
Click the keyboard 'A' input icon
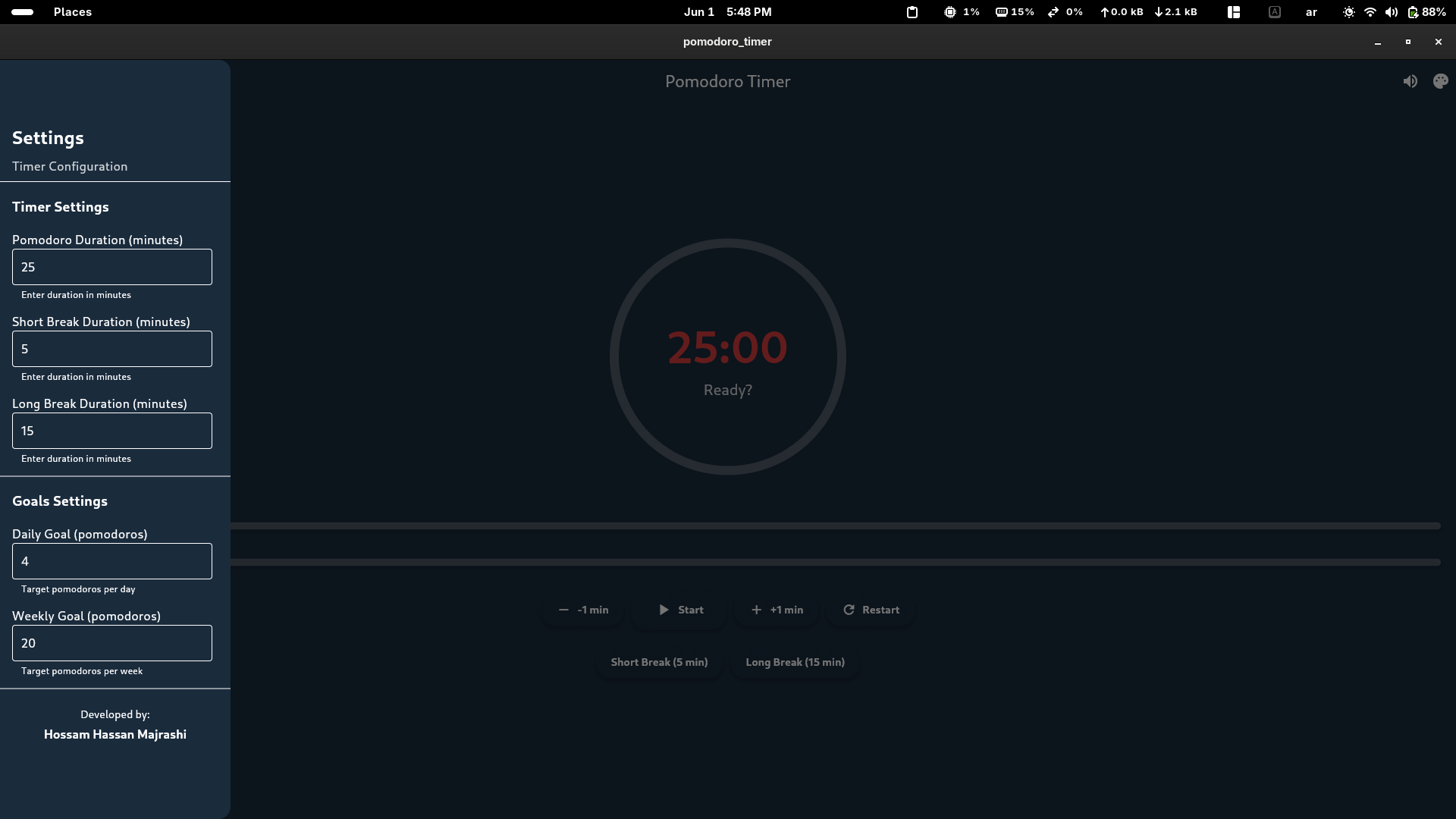(1275, 12)
